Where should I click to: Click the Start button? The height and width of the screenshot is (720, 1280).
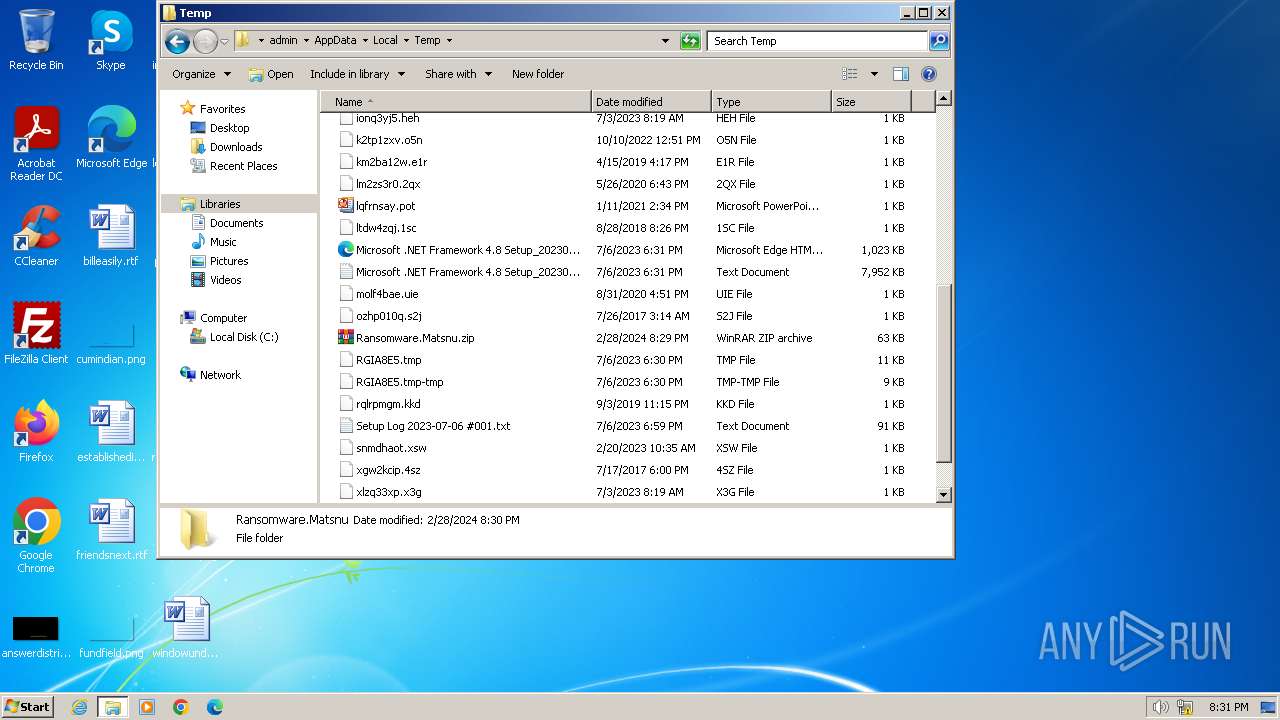click(28, 707)
